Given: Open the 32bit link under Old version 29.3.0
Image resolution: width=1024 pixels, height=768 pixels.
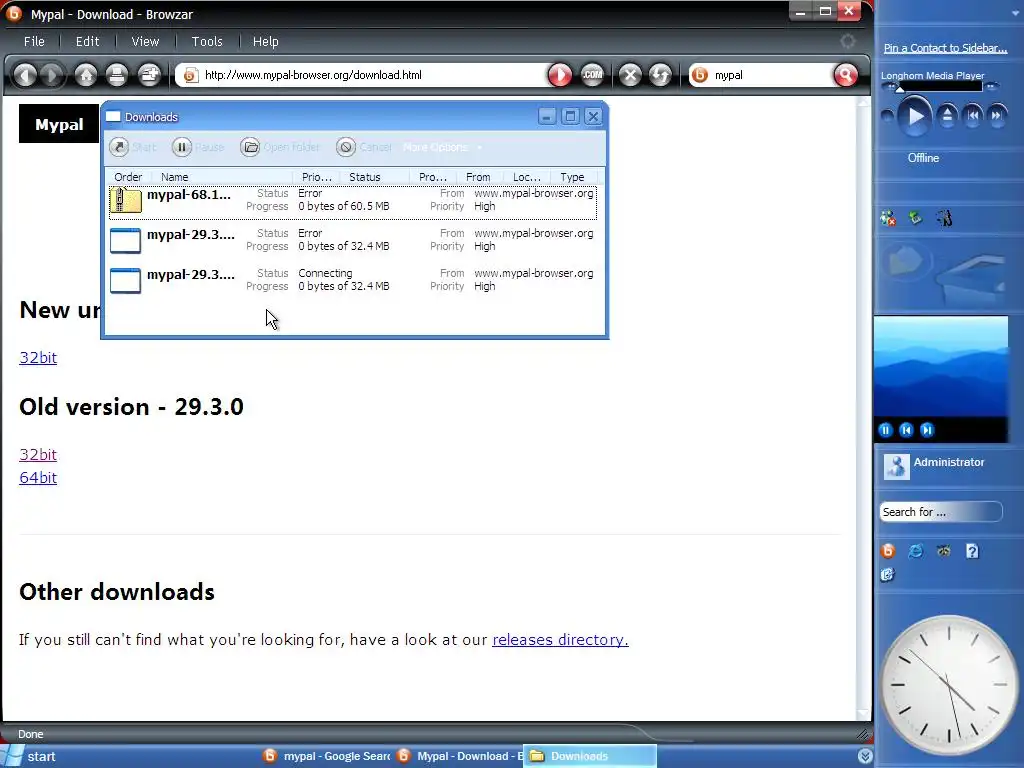Looking at the screenshot, I should 38,455.
